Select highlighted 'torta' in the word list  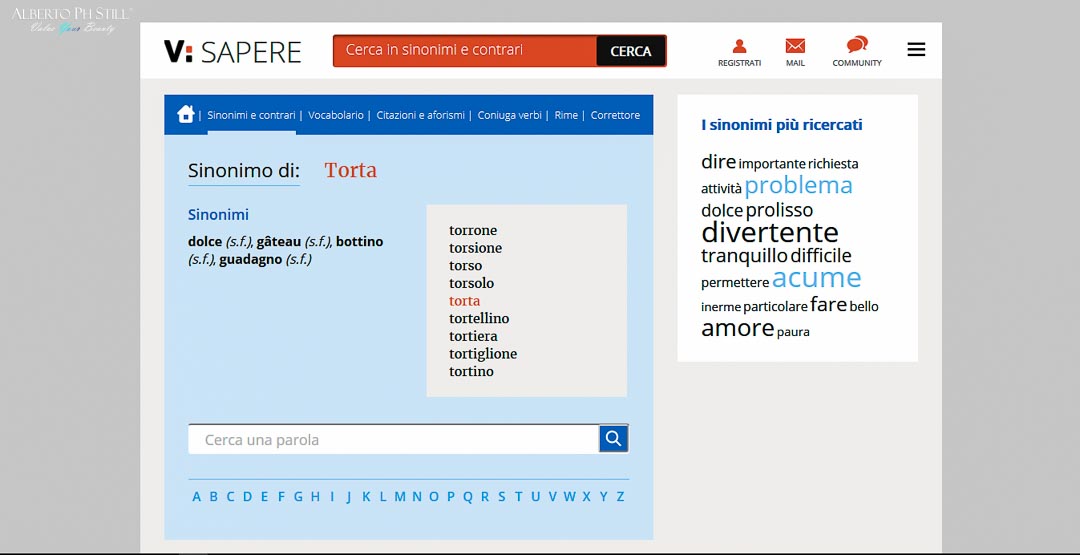[x=465, y=301]
